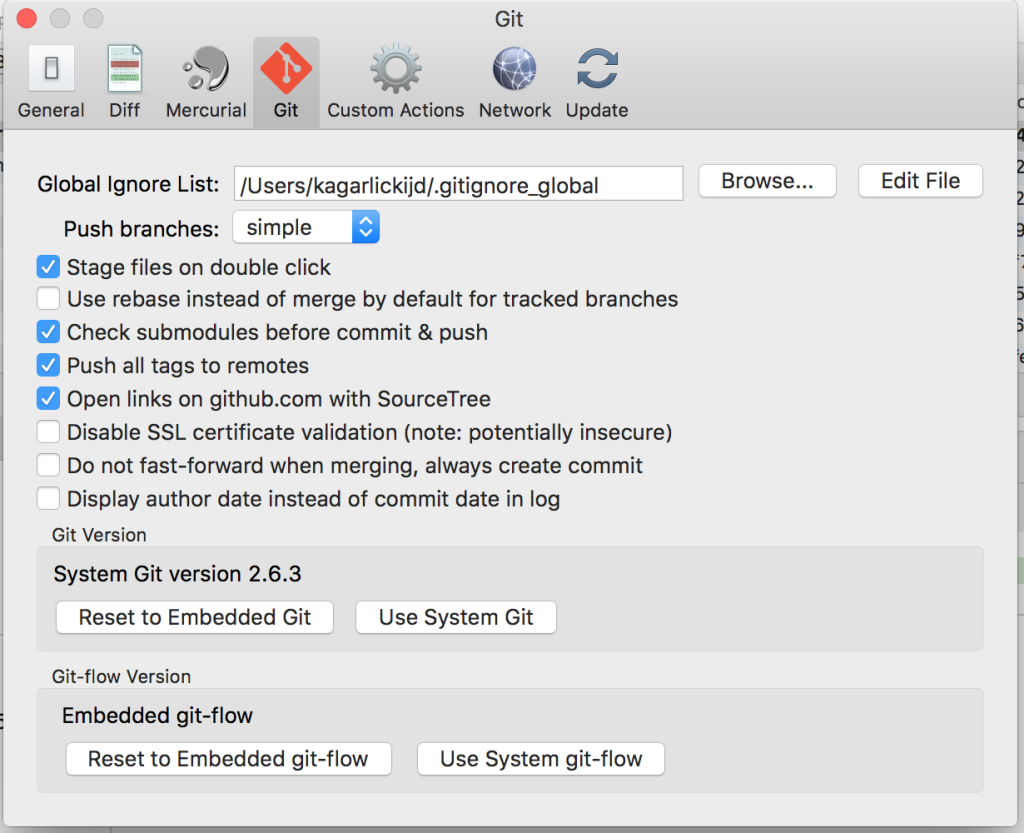
Task: Click Use System git-flow button
Action: pyautogui.click(x=541, y=759)
